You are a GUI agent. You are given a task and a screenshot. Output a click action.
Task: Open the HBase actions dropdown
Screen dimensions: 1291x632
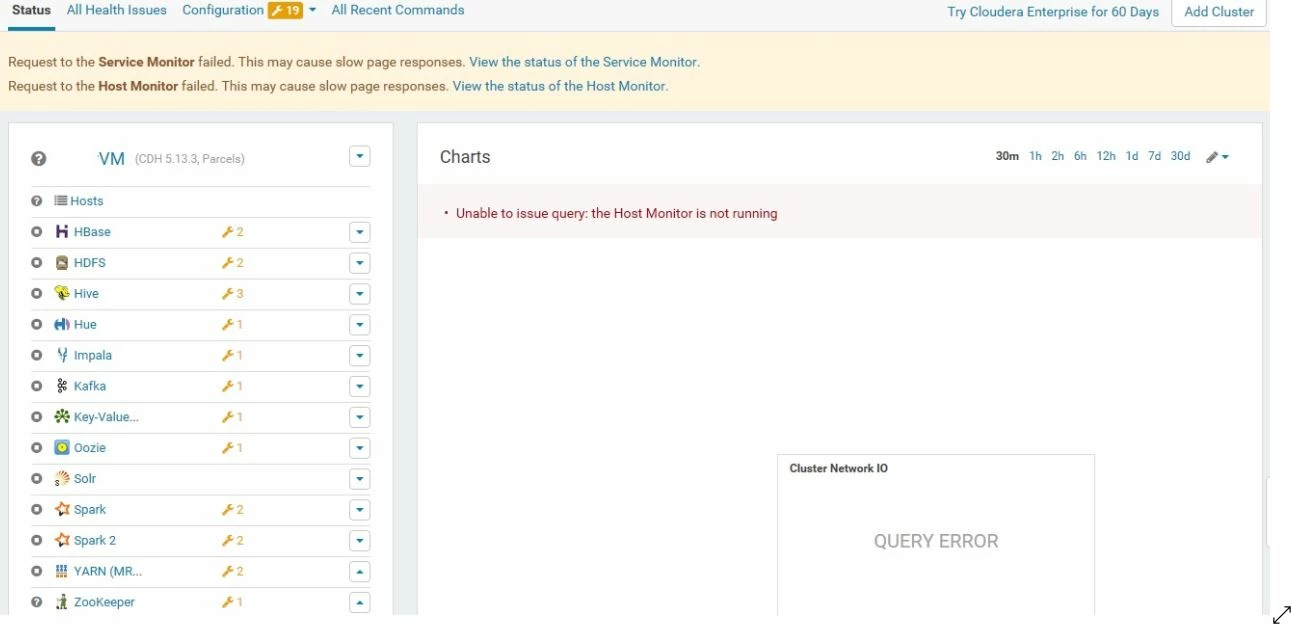click(x=360, y=232)
